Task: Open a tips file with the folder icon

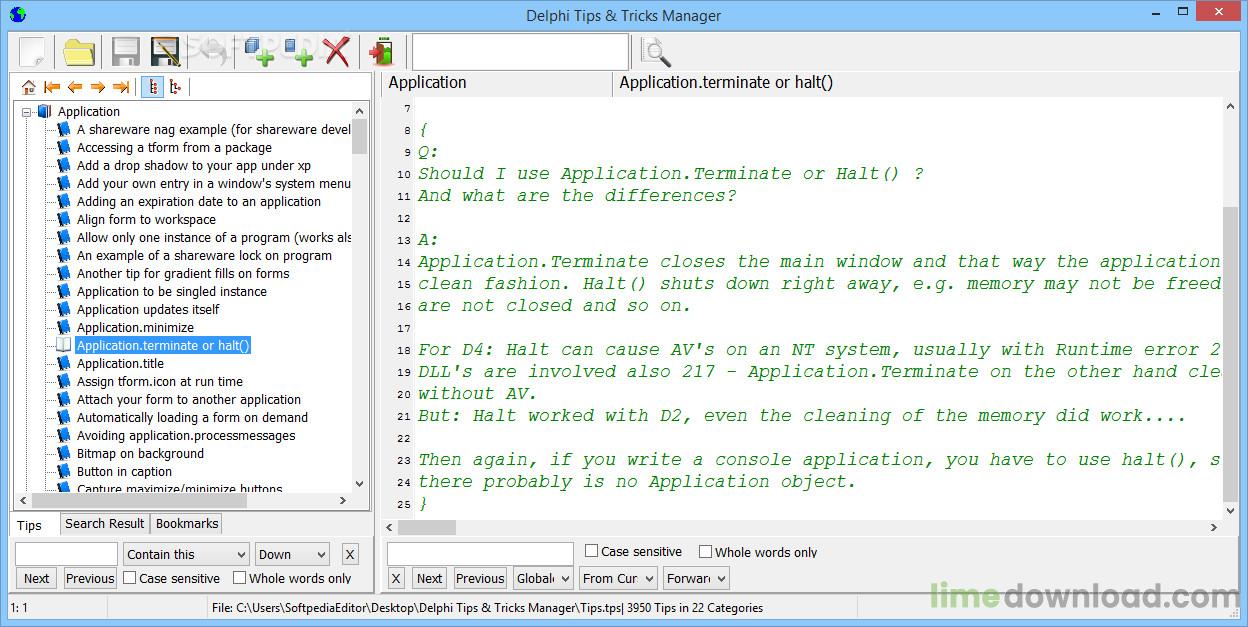Action: pos(77,51)
